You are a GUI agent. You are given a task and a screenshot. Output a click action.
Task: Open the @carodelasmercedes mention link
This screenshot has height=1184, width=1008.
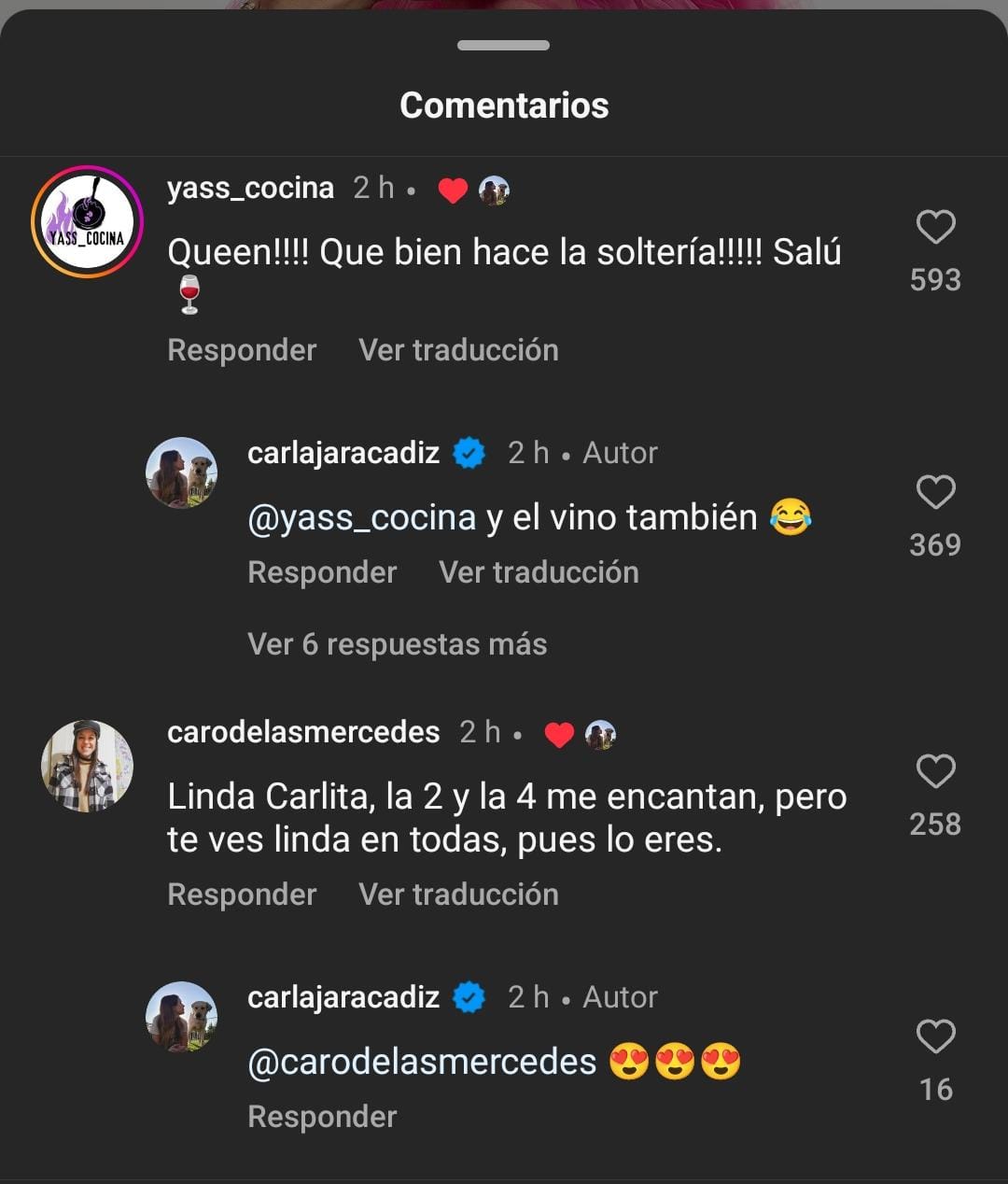422,1063
